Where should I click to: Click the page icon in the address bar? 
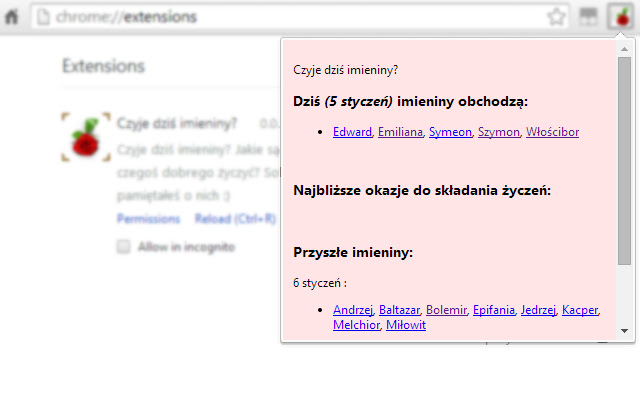tap(43, 17)
